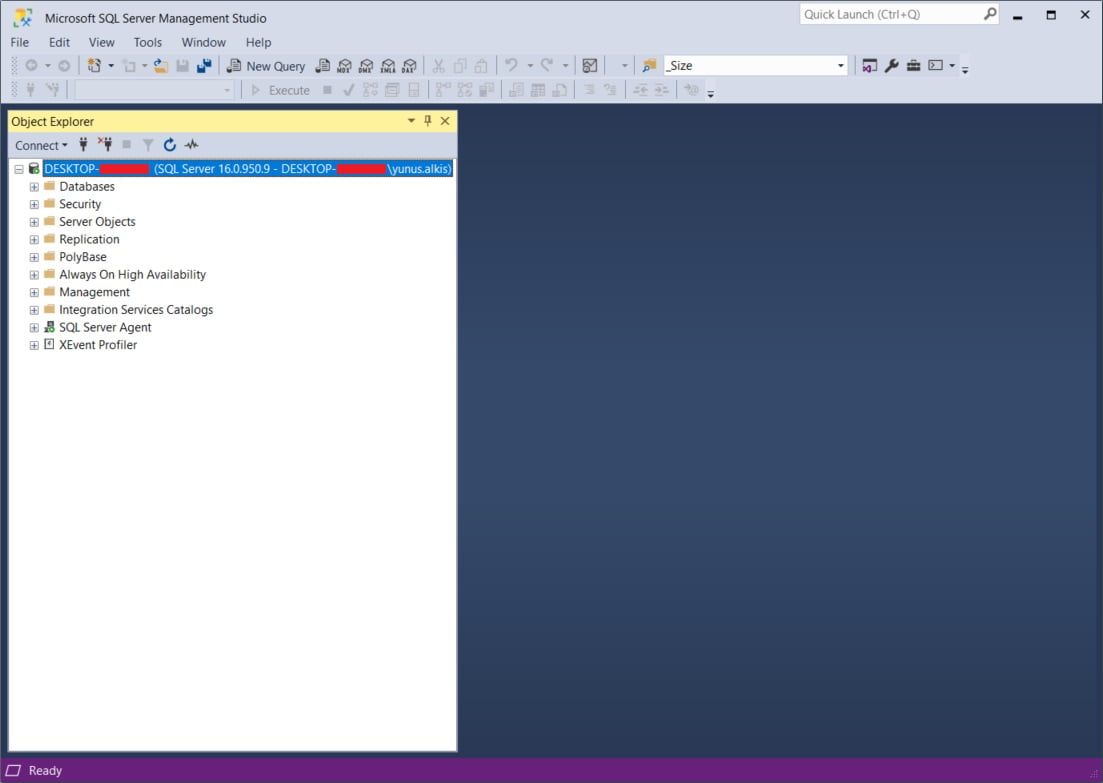Screen dimensions: 1103x783
Task: Open a new XMLA query
Action: click(388, 65)
